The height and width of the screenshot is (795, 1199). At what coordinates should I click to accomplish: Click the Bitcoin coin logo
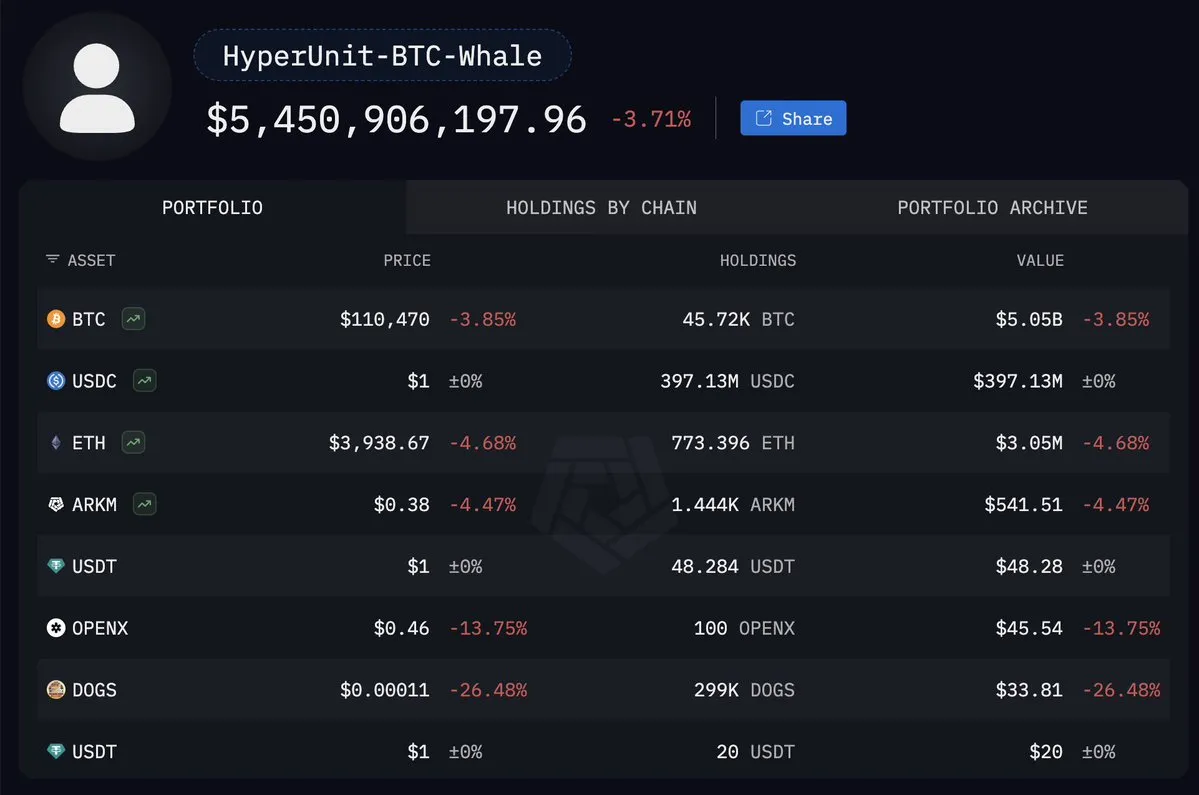(x=56, y=320)
